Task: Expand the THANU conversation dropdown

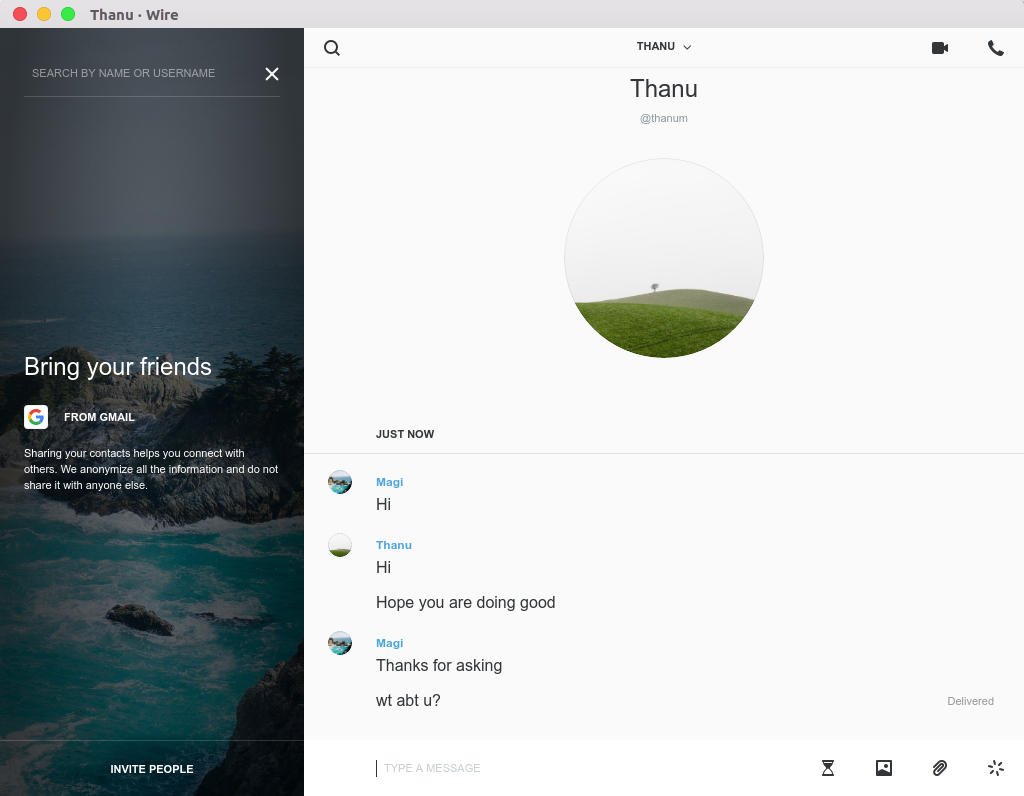Action: click(x=664, y=46)
